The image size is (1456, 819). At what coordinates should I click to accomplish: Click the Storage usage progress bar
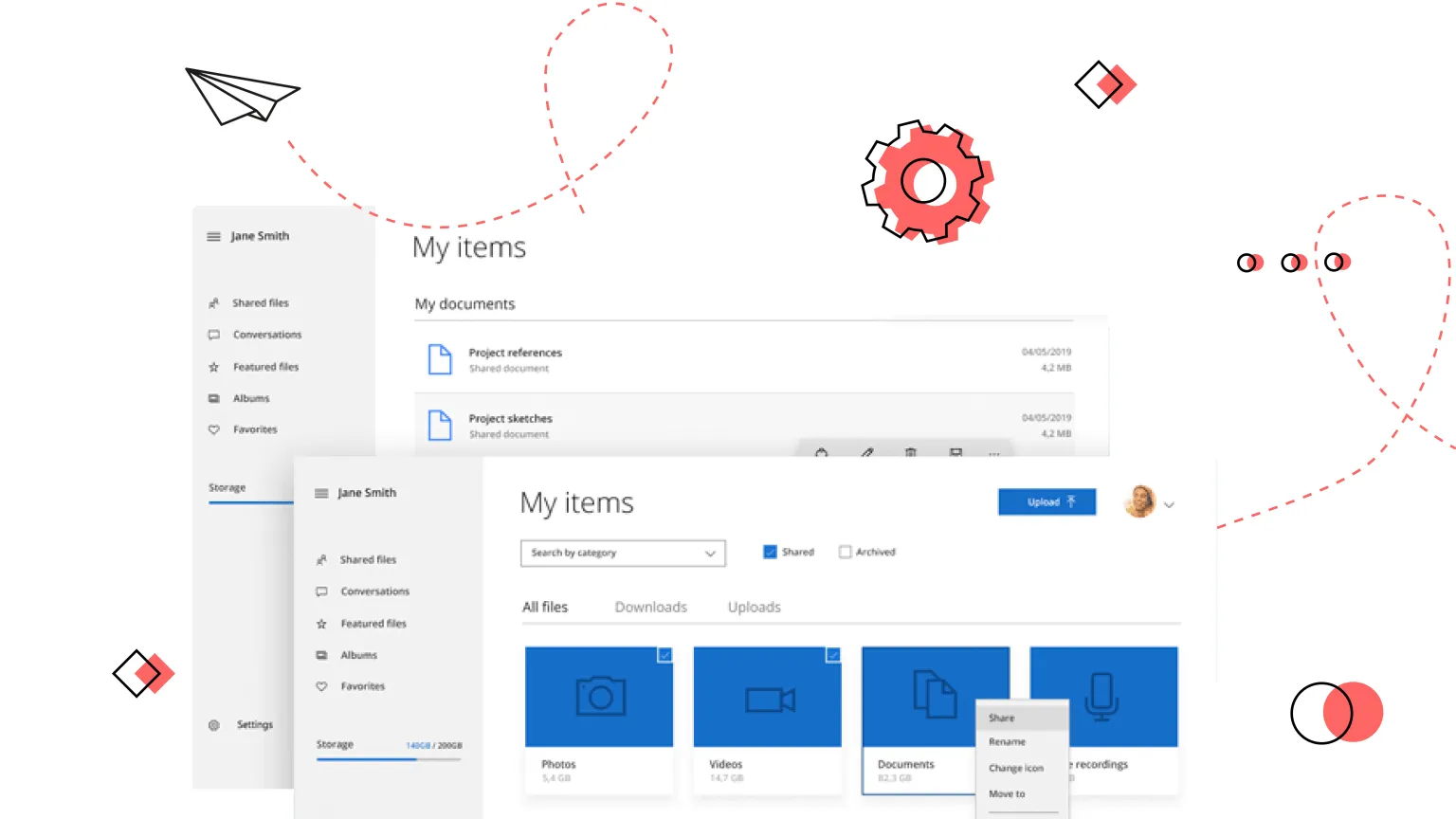(x=388, y=759)
